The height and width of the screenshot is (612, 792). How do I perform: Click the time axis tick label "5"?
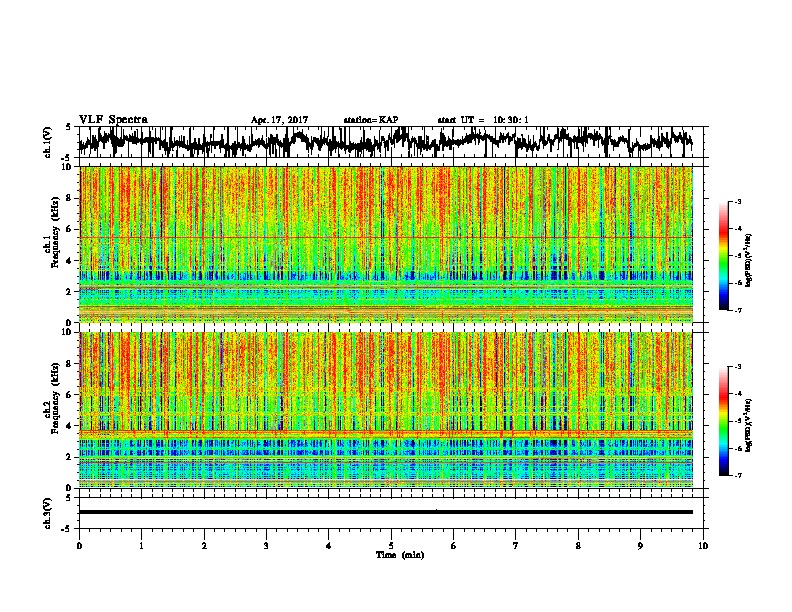391,546
